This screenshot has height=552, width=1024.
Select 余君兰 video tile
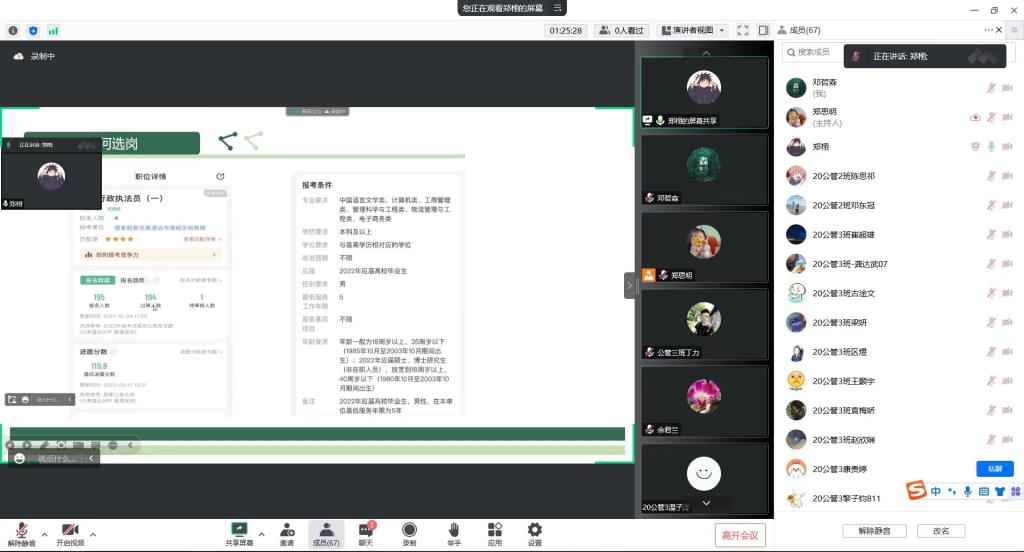click(704, 402)
